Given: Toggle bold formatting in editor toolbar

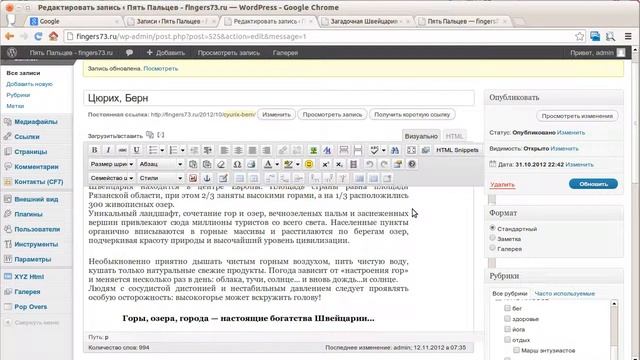Looking at the screenshot, I should click(94, 150).
